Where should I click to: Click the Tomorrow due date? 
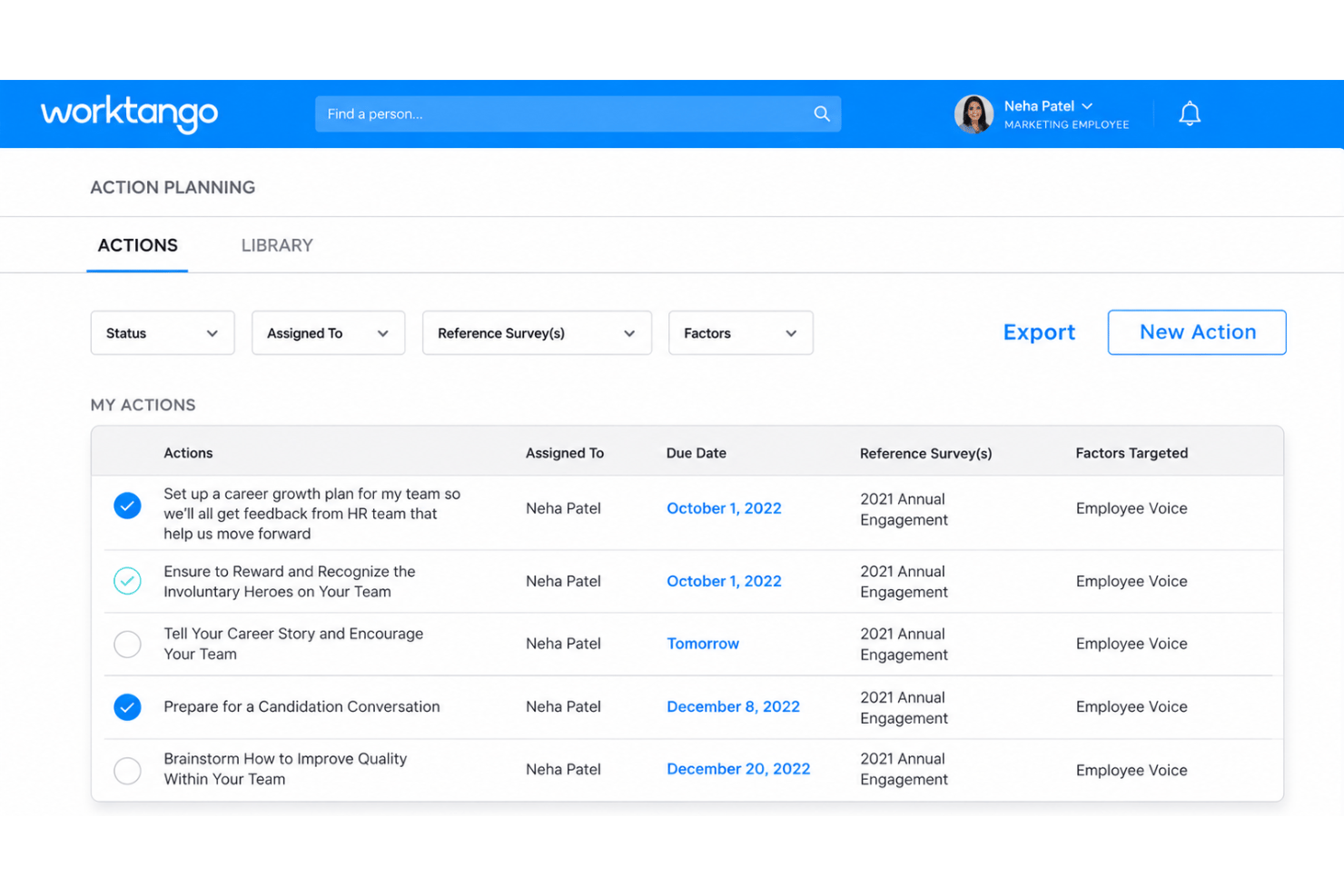click(703, 644)
